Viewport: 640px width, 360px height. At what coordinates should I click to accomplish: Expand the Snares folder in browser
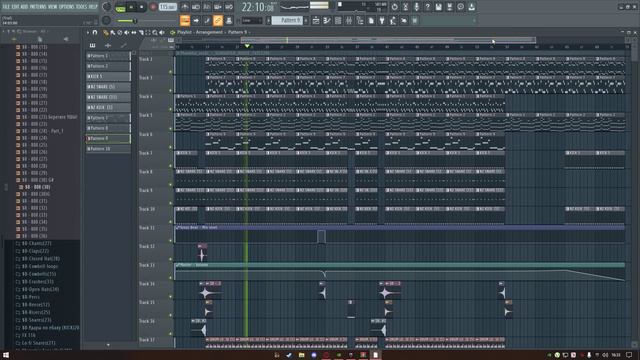click(x=35, y=320)
